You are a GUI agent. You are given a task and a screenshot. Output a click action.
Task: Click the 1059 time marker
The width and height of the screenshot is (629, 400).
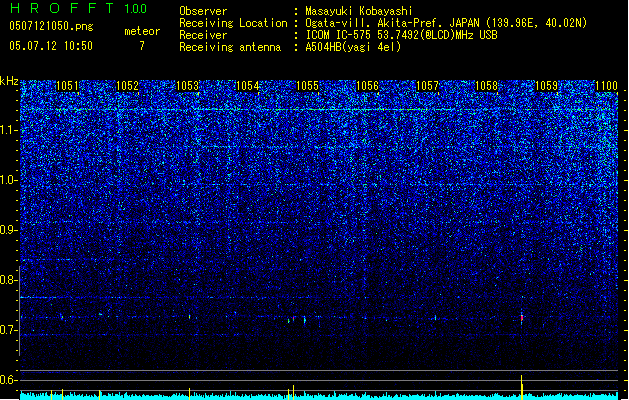pos(546,86)
